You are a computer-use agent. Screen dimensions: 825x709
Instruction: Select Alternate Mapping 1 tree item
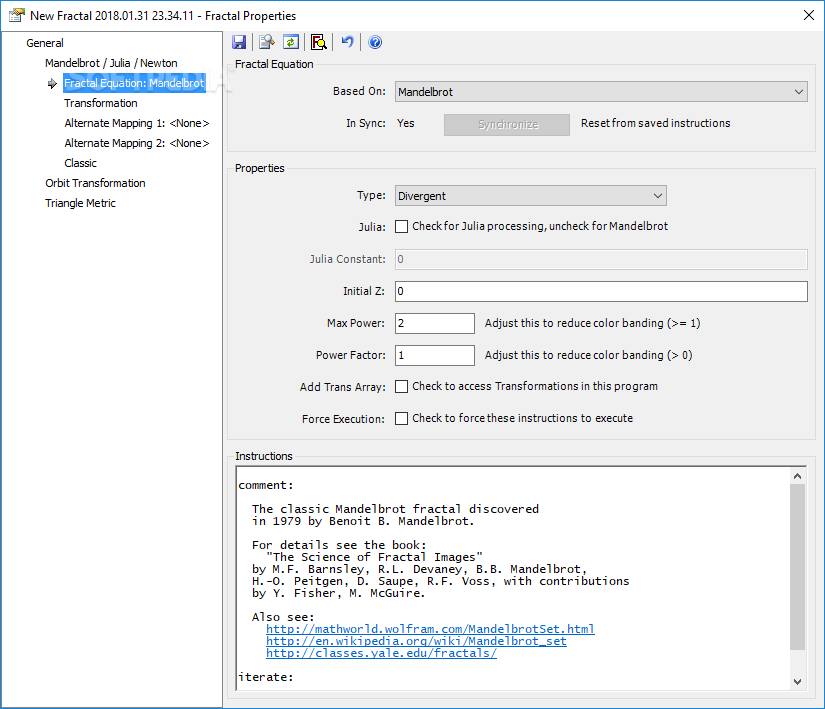tap(137, 123)
